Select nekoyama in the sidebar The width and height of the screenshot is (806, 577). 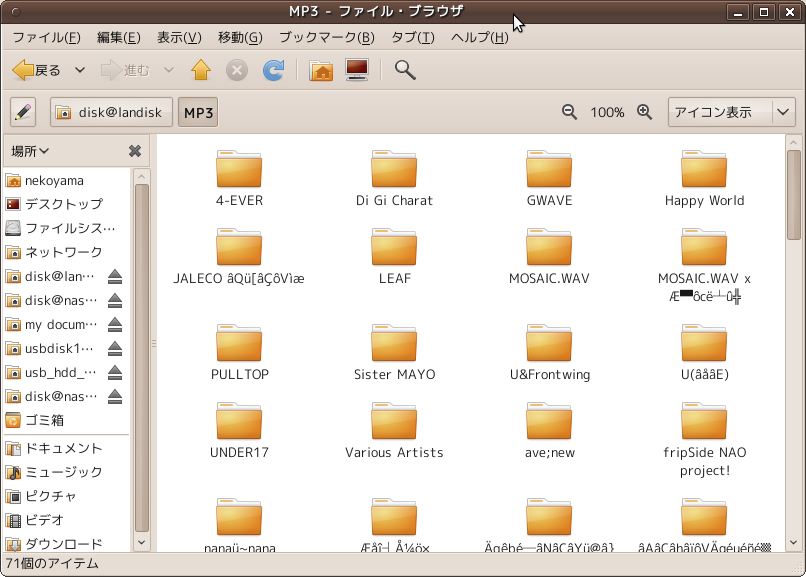click(66, 180)
